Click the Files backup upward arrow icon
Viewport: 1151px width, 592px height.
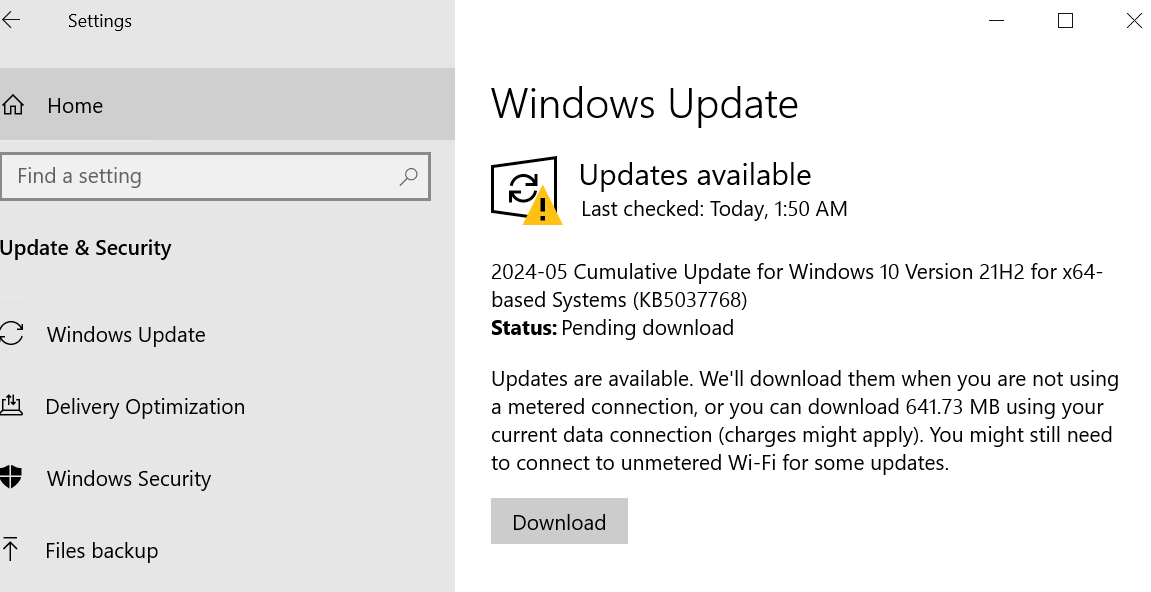tap(10, 549)
